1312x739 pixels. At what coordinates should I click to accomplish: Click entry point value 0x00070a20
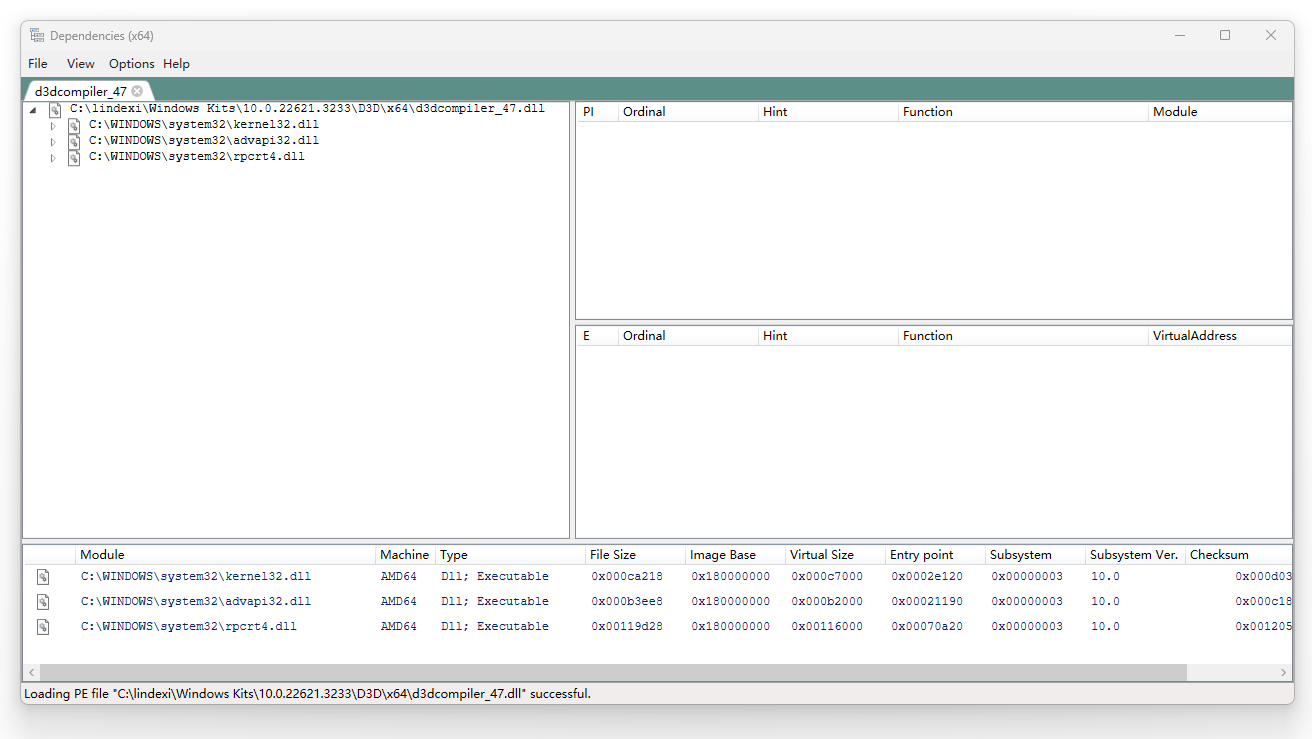[927, 627]
